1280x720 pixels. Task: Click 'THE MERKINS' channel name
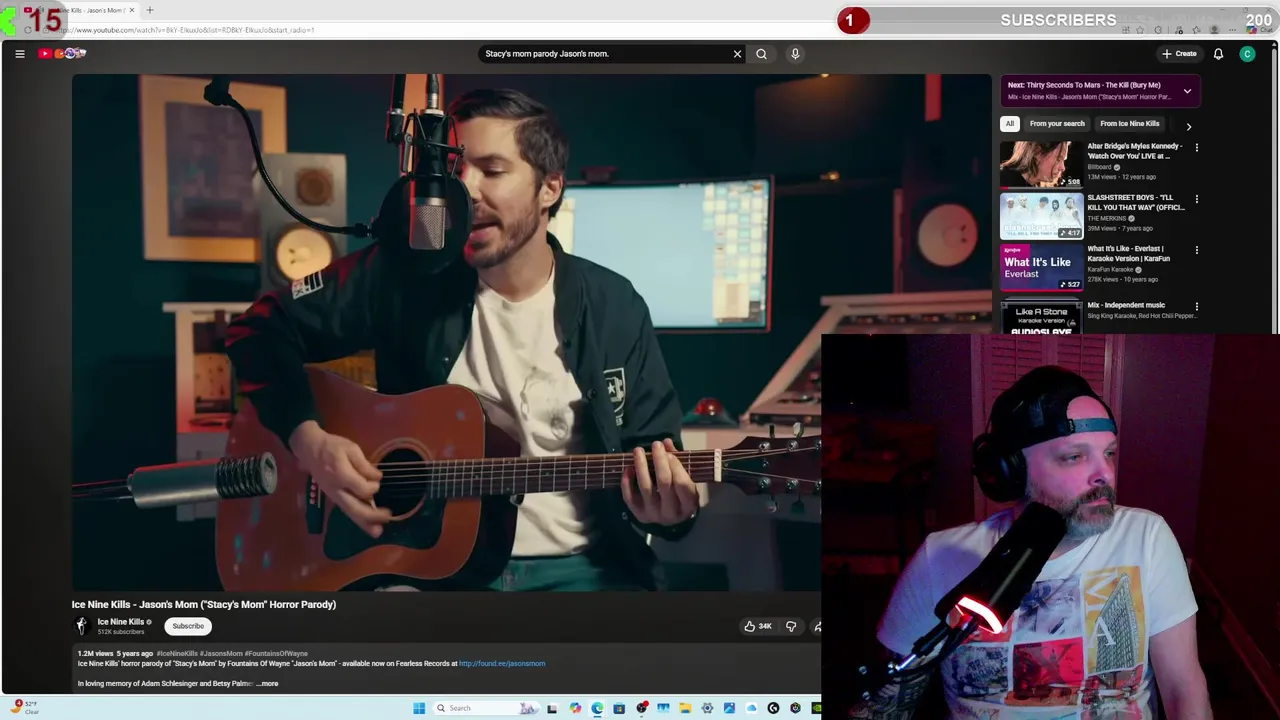pyautogui.click(x=1106, y=218)
